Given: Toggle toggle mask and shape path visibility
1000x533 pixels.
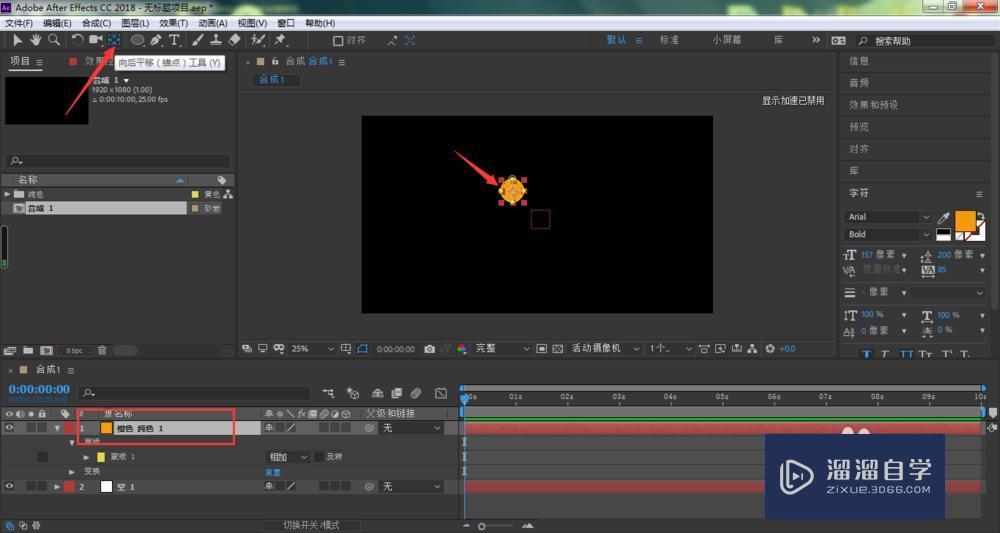Looking at the screenshot, I should pyautogui.click(x=362, y=349).
